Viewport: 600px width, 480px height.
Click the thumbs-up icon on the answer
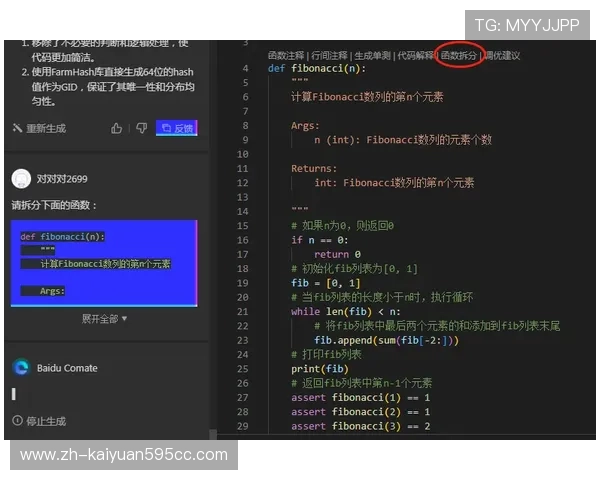(x=117, y=128)
